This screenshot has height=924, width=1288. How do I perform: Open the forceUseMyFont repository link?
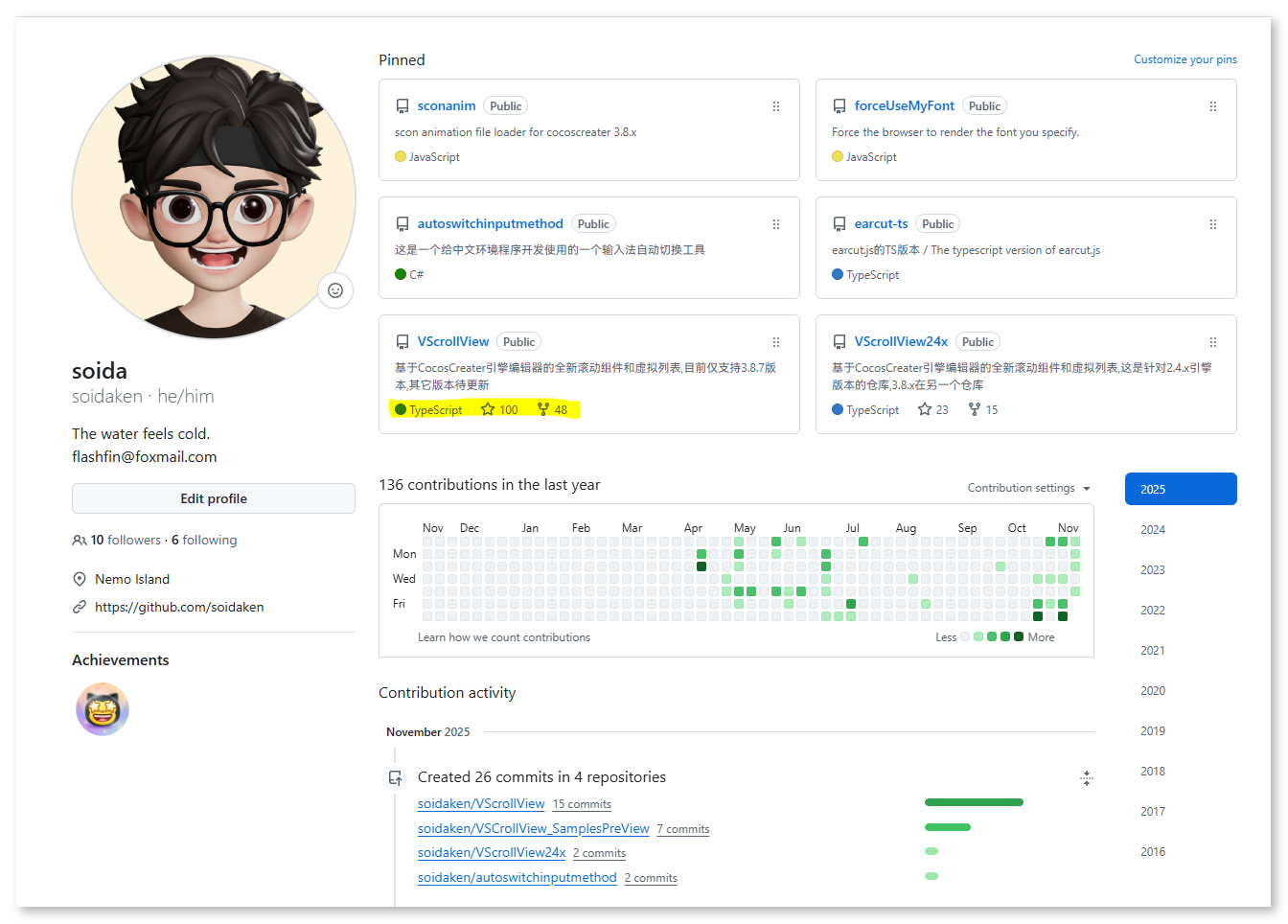[905, 105]
